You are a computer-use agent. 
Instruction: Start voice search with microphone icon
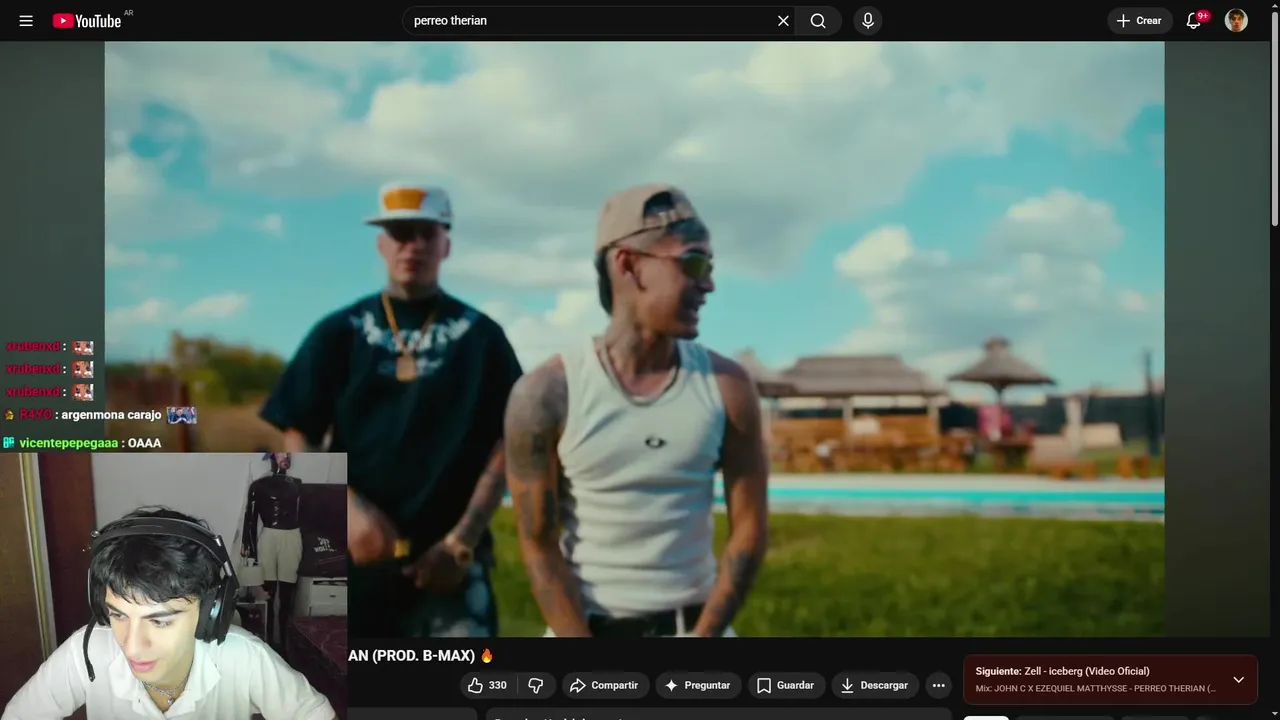(868, 21)
